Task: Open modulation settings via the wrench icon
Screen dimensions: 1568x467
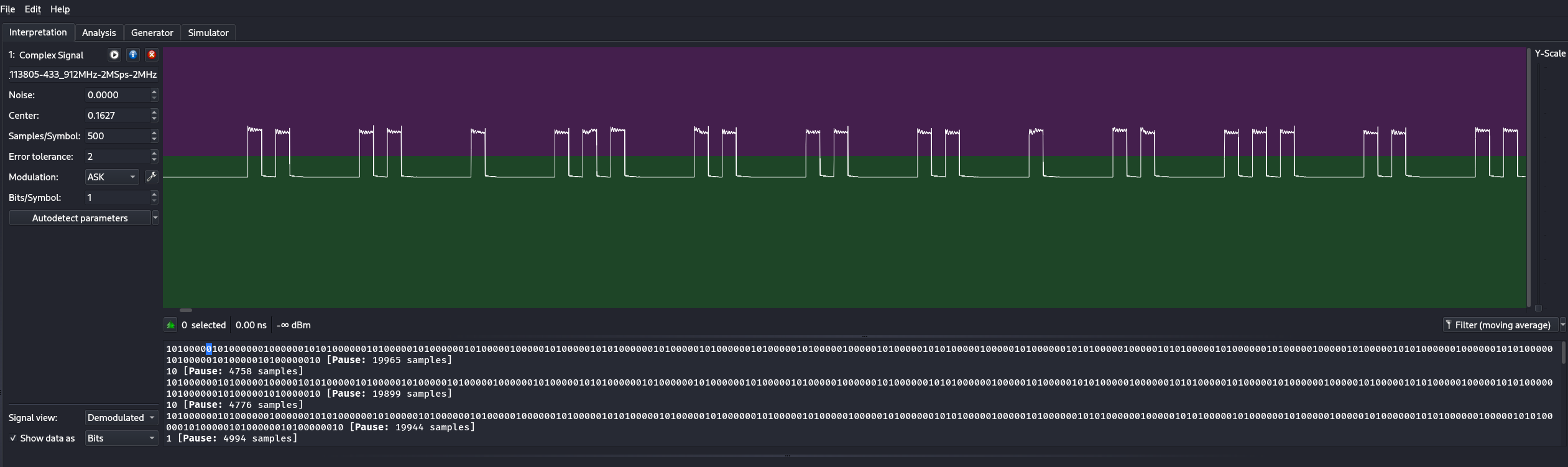Action: point(151,177)
